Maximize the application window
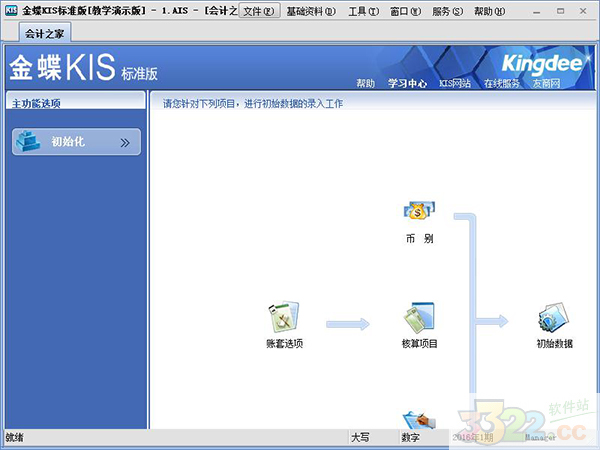This screenshot has width=600, height=450. 560,11
